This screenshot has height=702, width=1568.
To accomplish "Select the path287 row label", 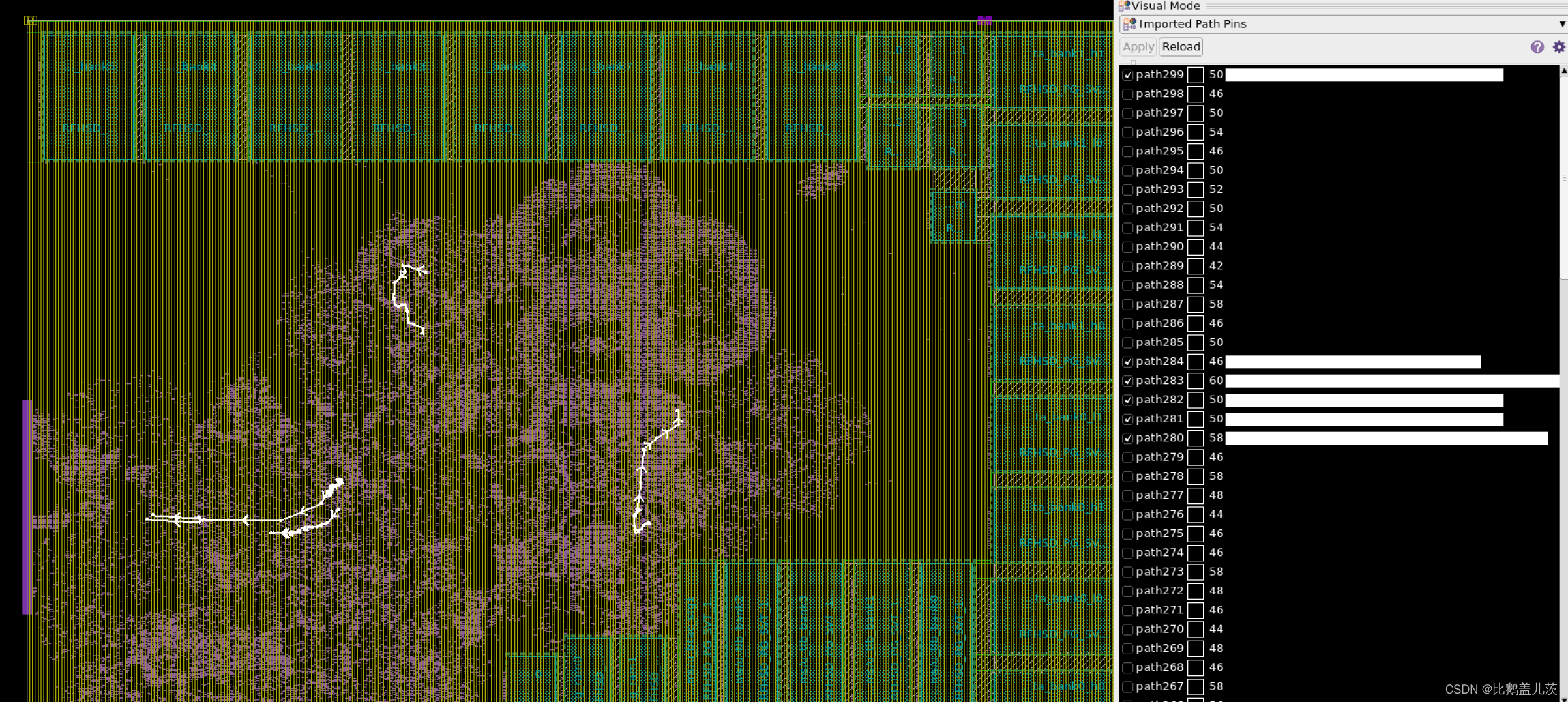I will 1159,304.
